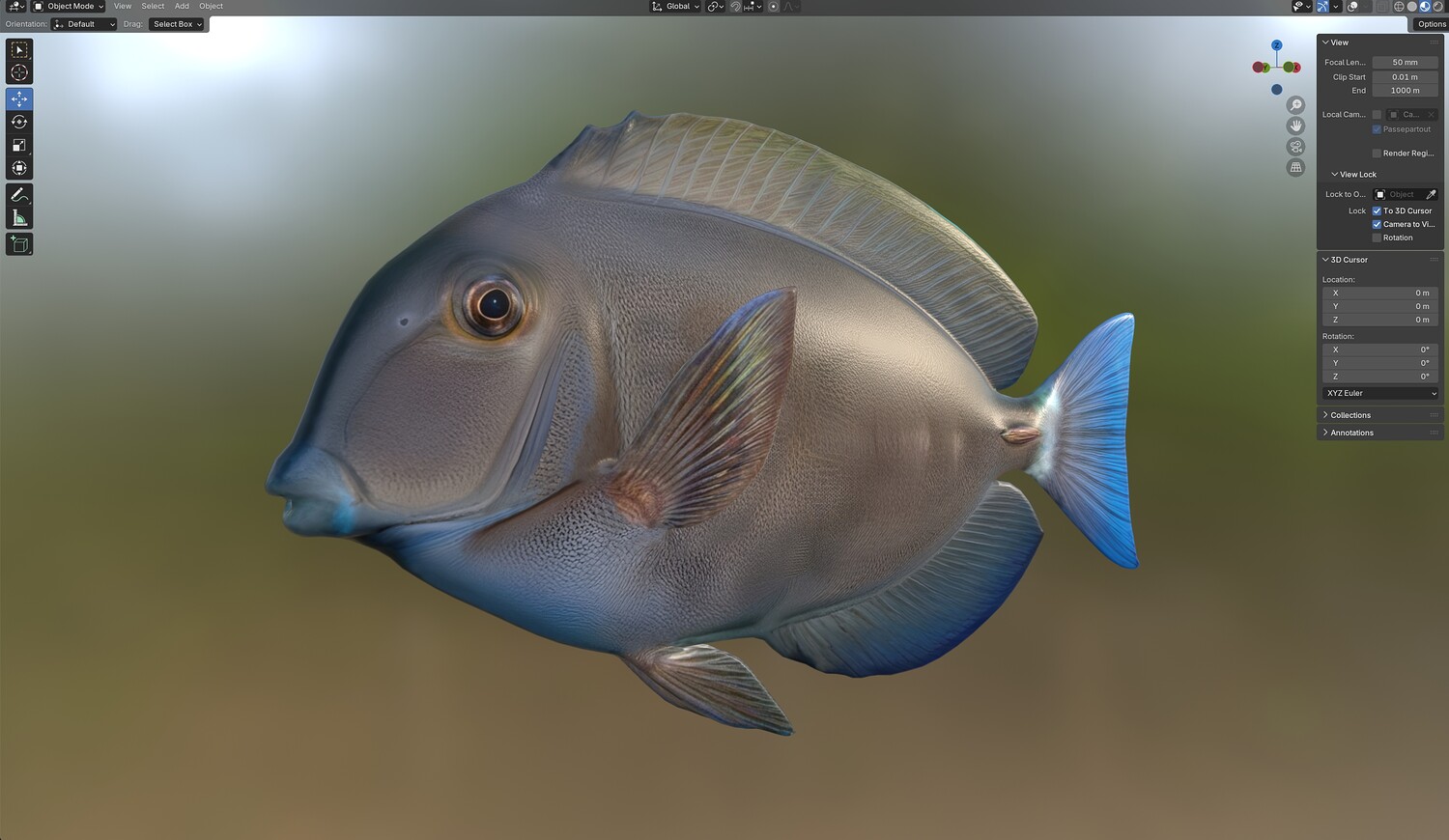Screen dimensions: 1449x840
Task: Toggle the Local Camera checkbox
Action: (x=1377, y=114)
